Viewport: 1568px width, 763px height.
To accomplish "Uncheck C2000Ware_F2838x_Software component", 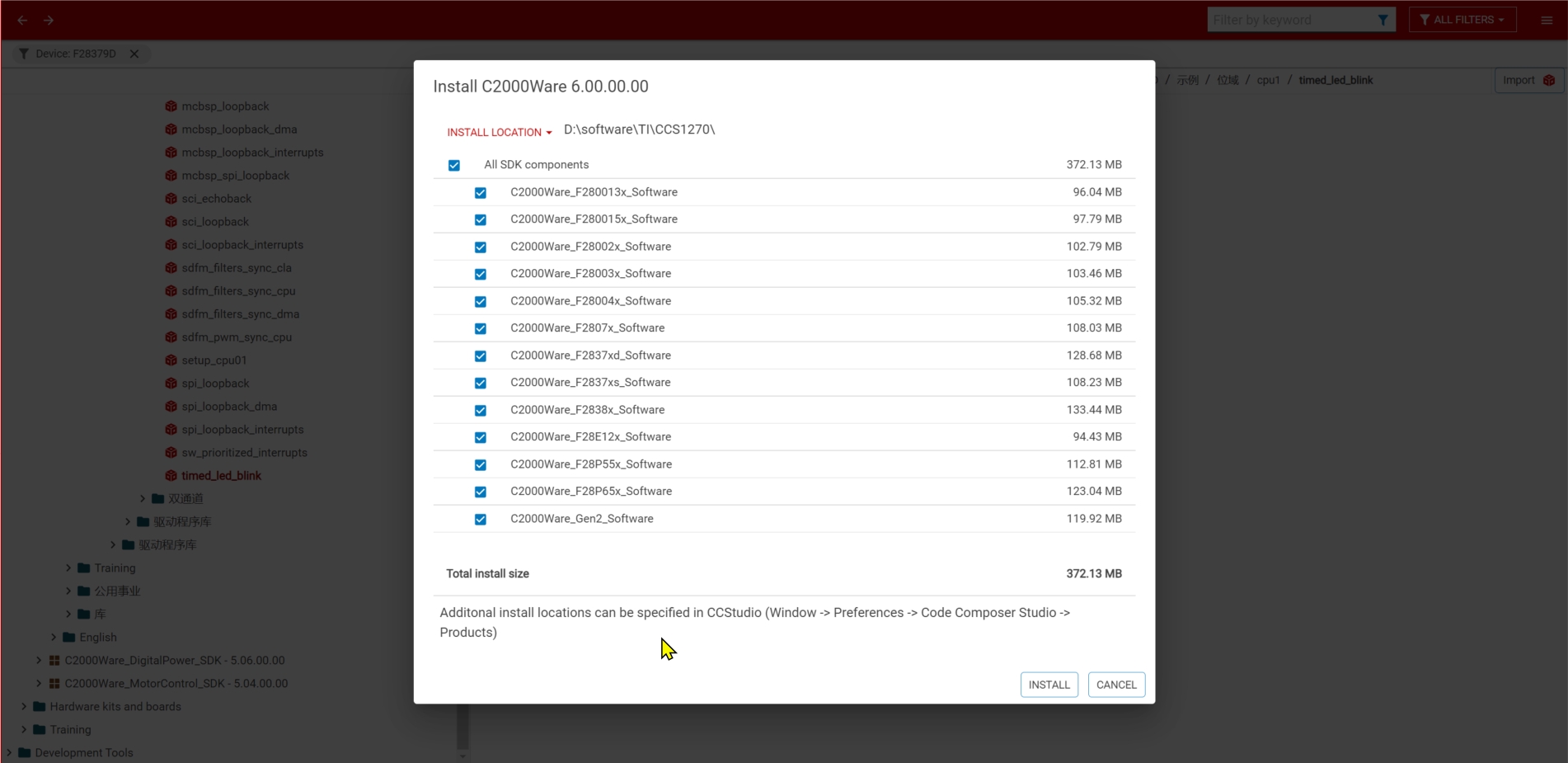I will click(x=481, y=410).
